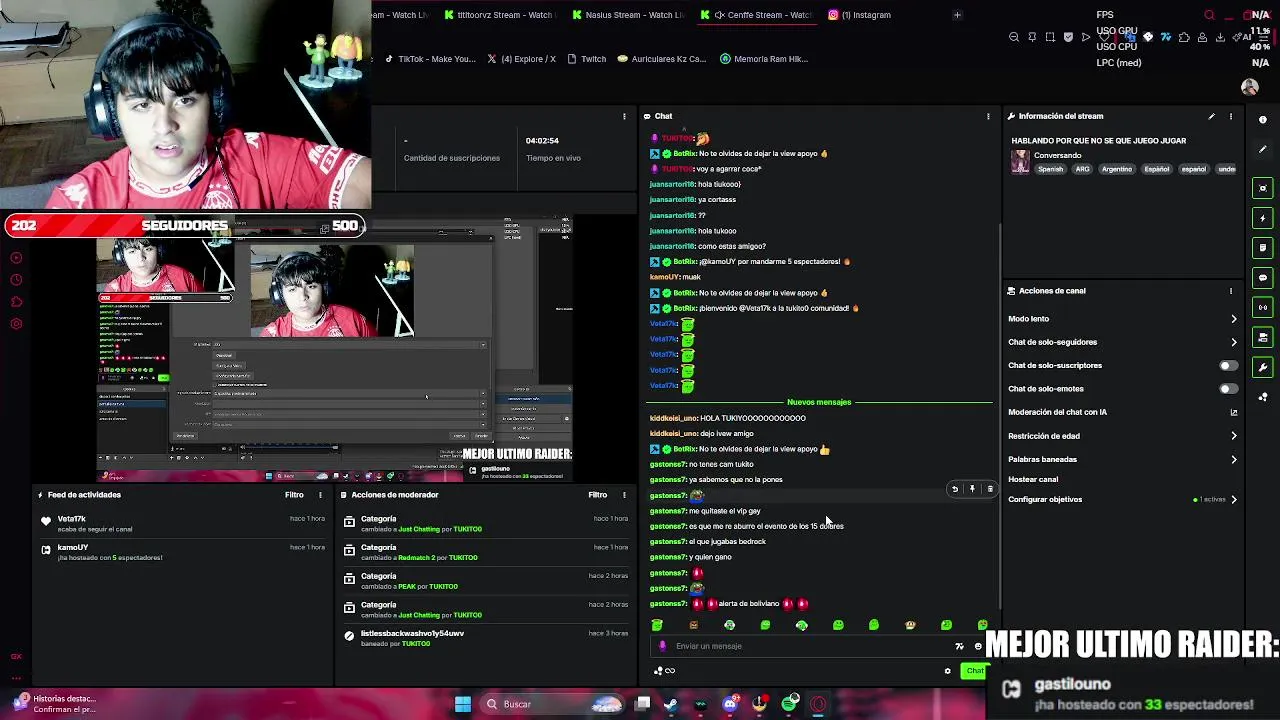
Task: Open TikTok bookmark
Action: [430, 59]
